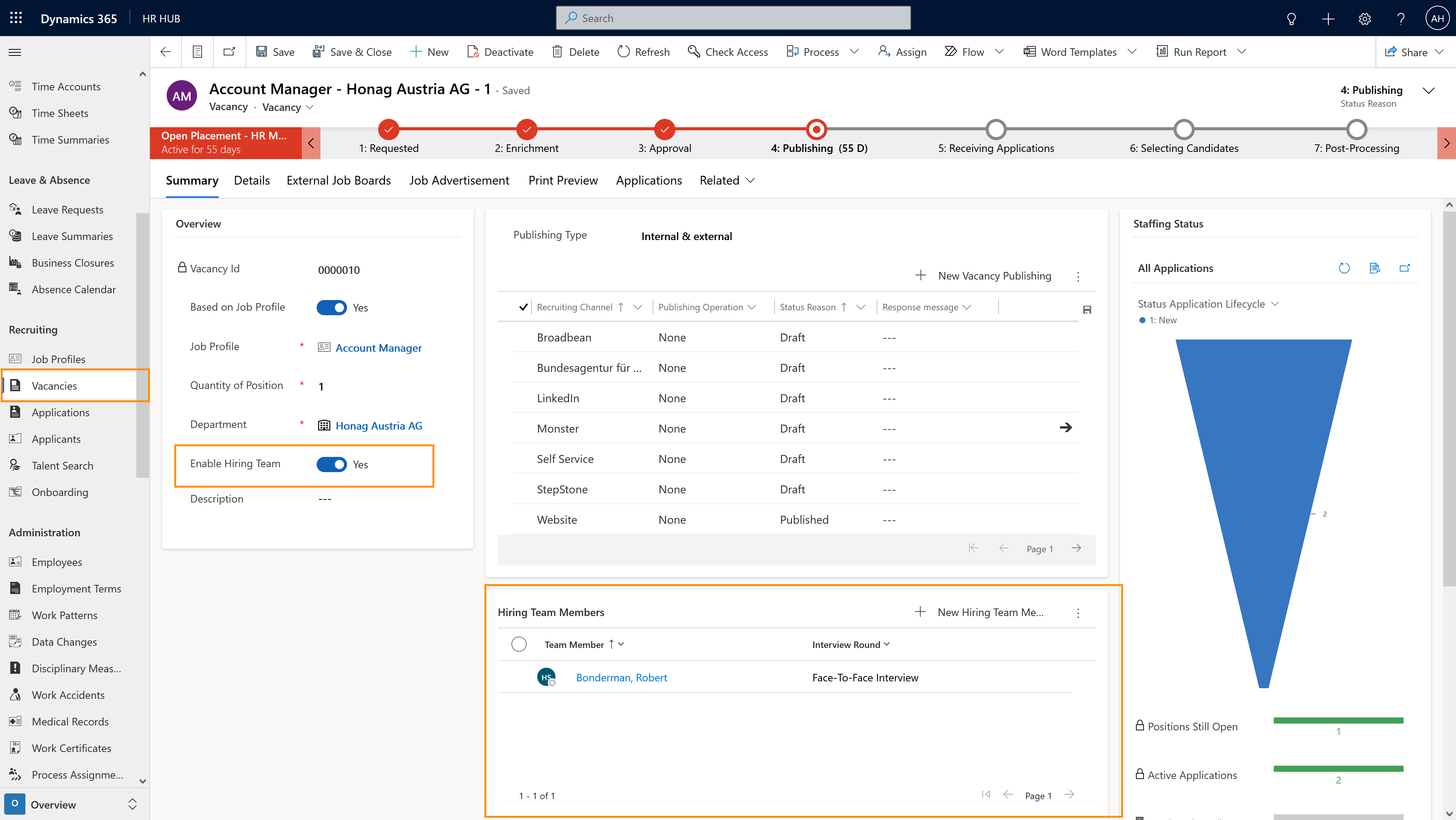Click the Assign command
This screenshot has width=1456, height=820.
pyautogui.click(x=902, y=52)
